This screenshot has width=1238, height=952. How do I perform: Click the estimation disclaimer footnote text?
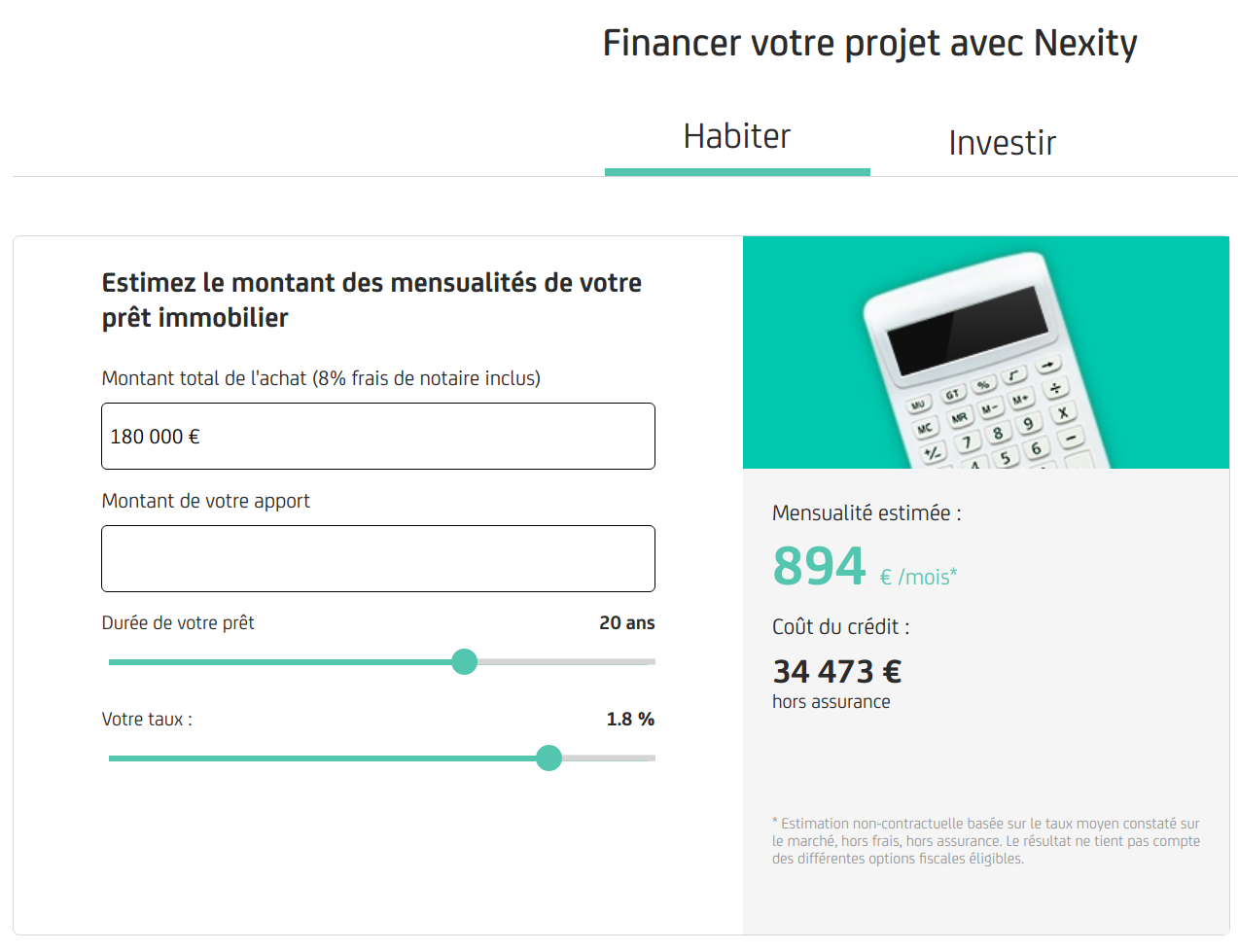986,841
